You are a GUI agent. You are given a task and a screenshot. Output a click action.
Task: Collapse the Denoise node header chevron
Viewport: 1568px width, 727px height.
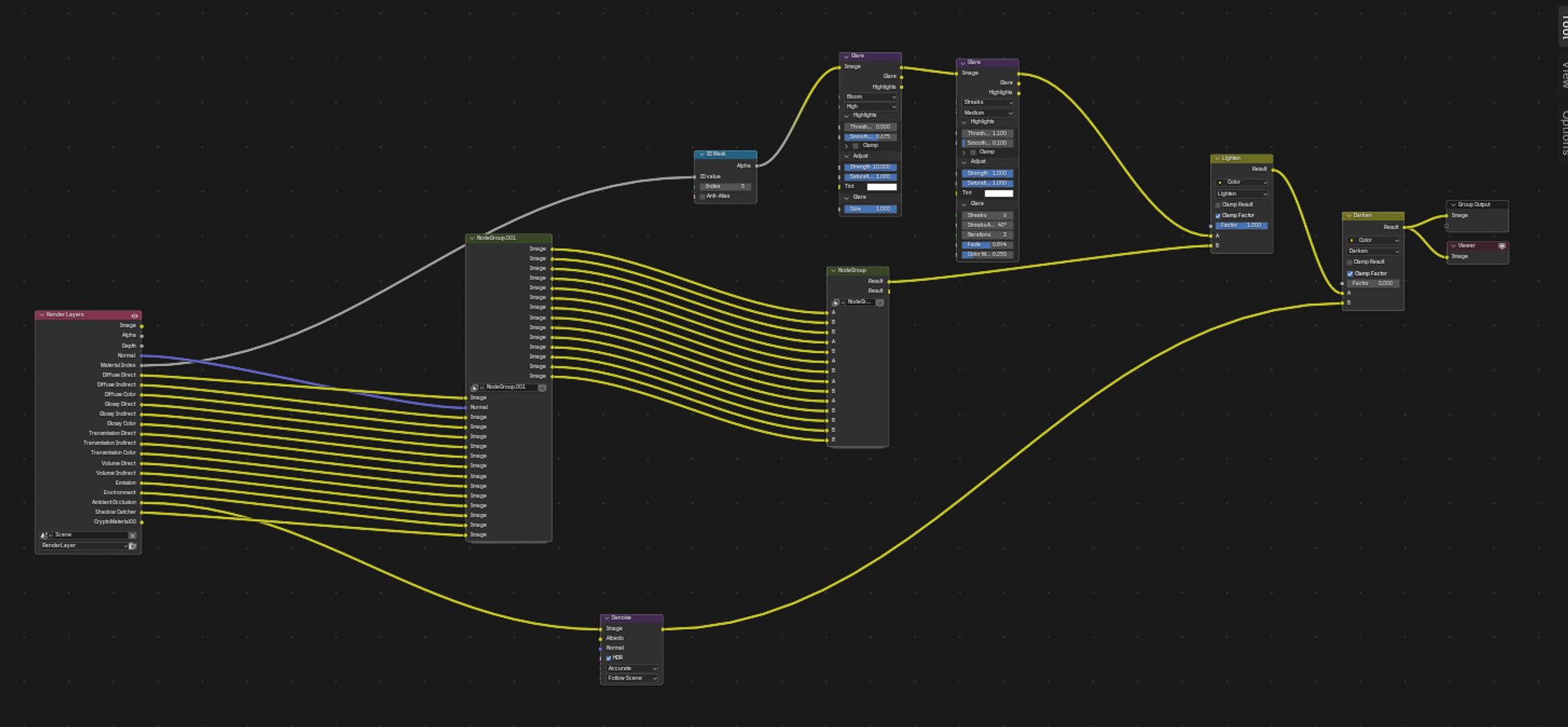click(607, 618)
